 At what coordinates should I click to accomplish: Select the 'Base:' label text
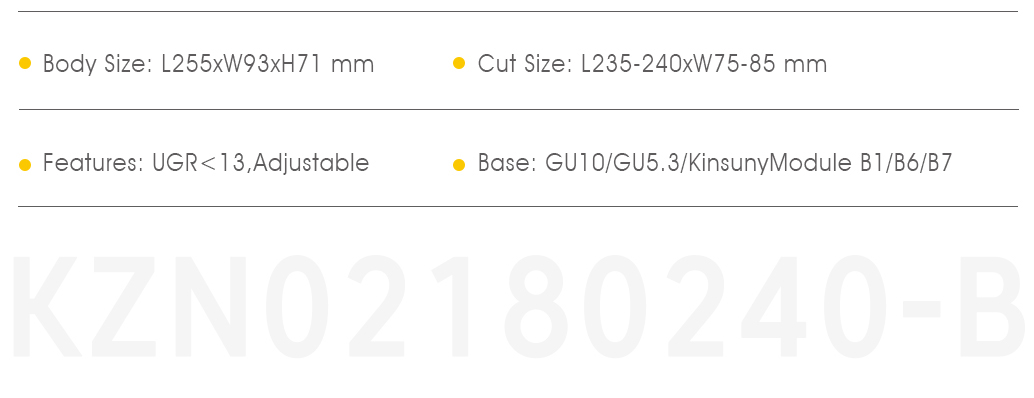tap(508, 162)
